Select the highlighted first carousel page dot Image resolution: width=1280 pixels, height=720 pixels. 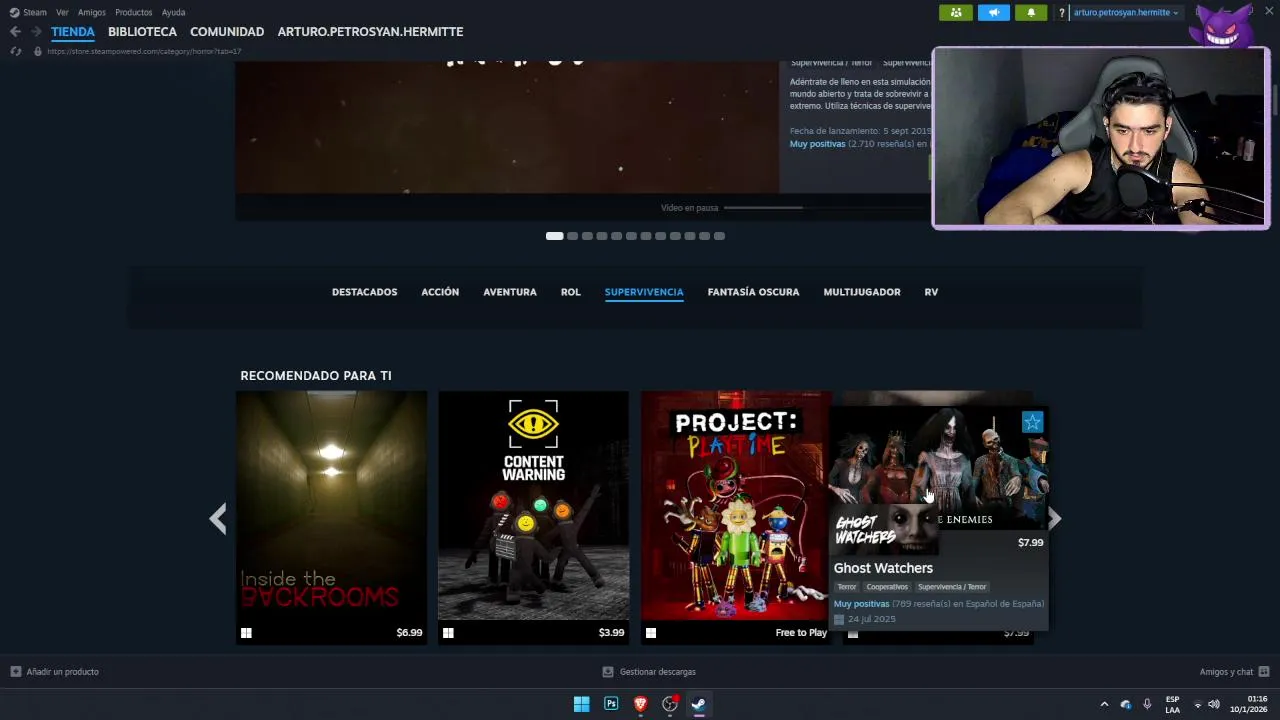point(554,236)
